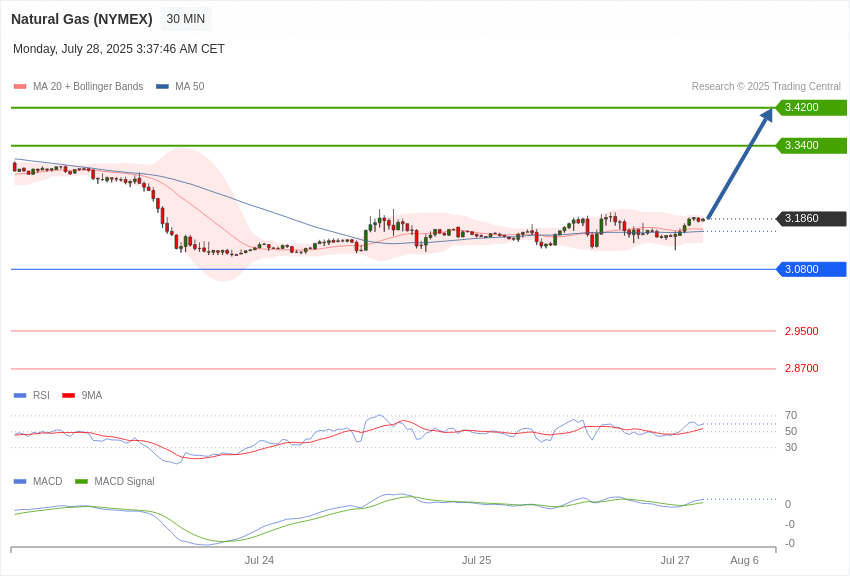
Task: Select the 3.0800 pivot price tag
Action: tap(812, 269)
